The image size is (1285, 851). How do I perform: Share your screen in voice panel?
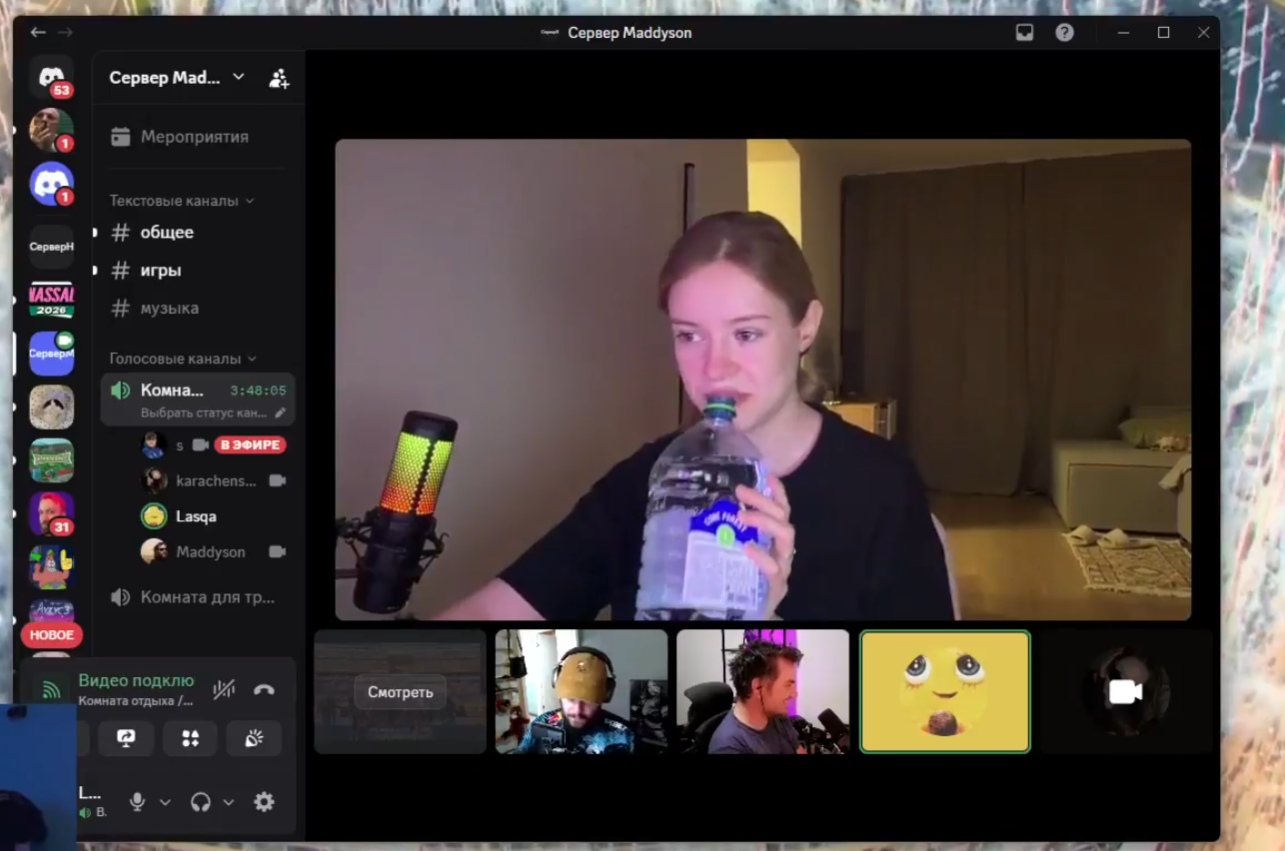126,738
